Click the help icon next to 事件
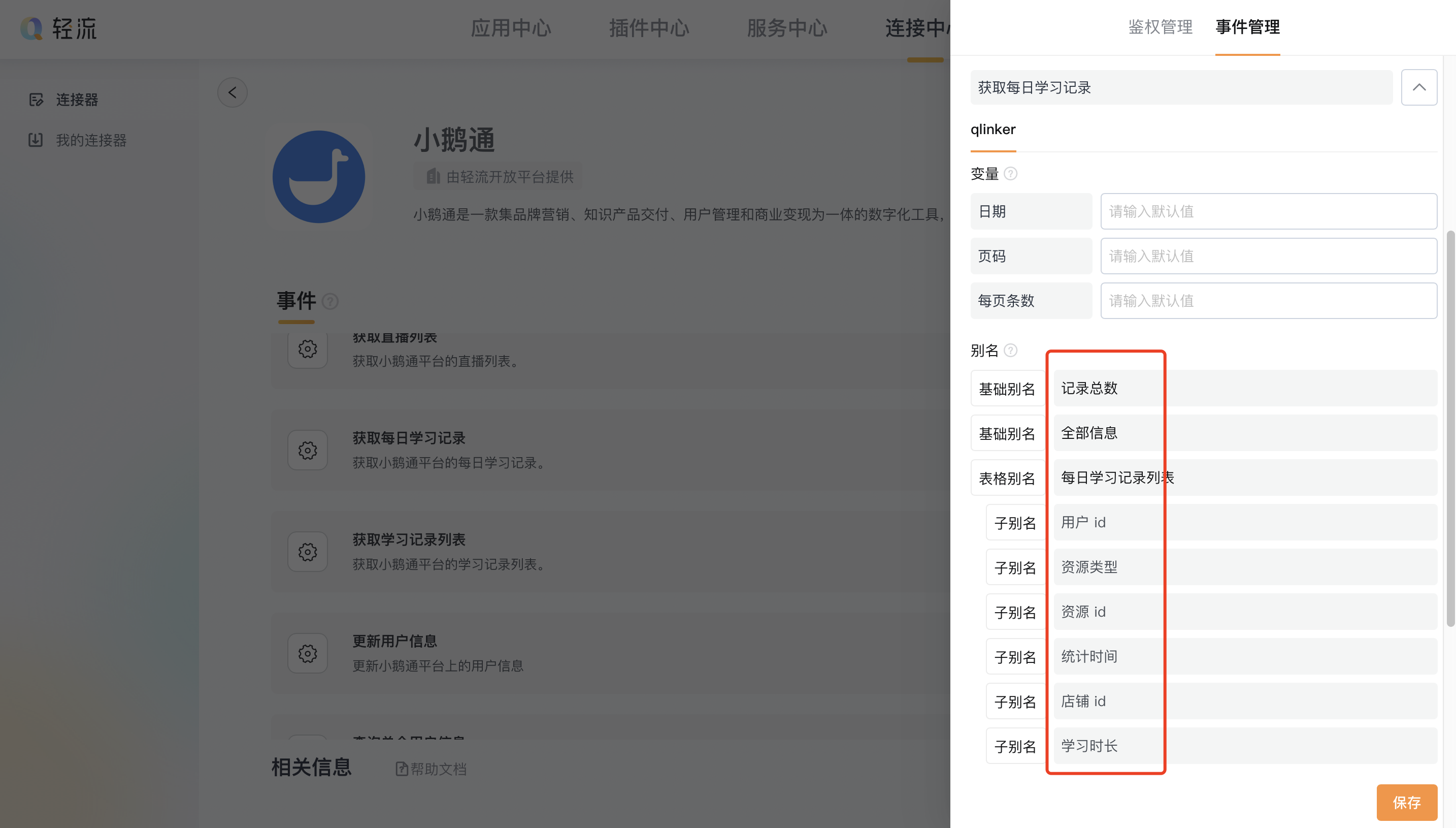This screenshot has width=1456, height=828. pyautogui.click(x=330, y=301)
